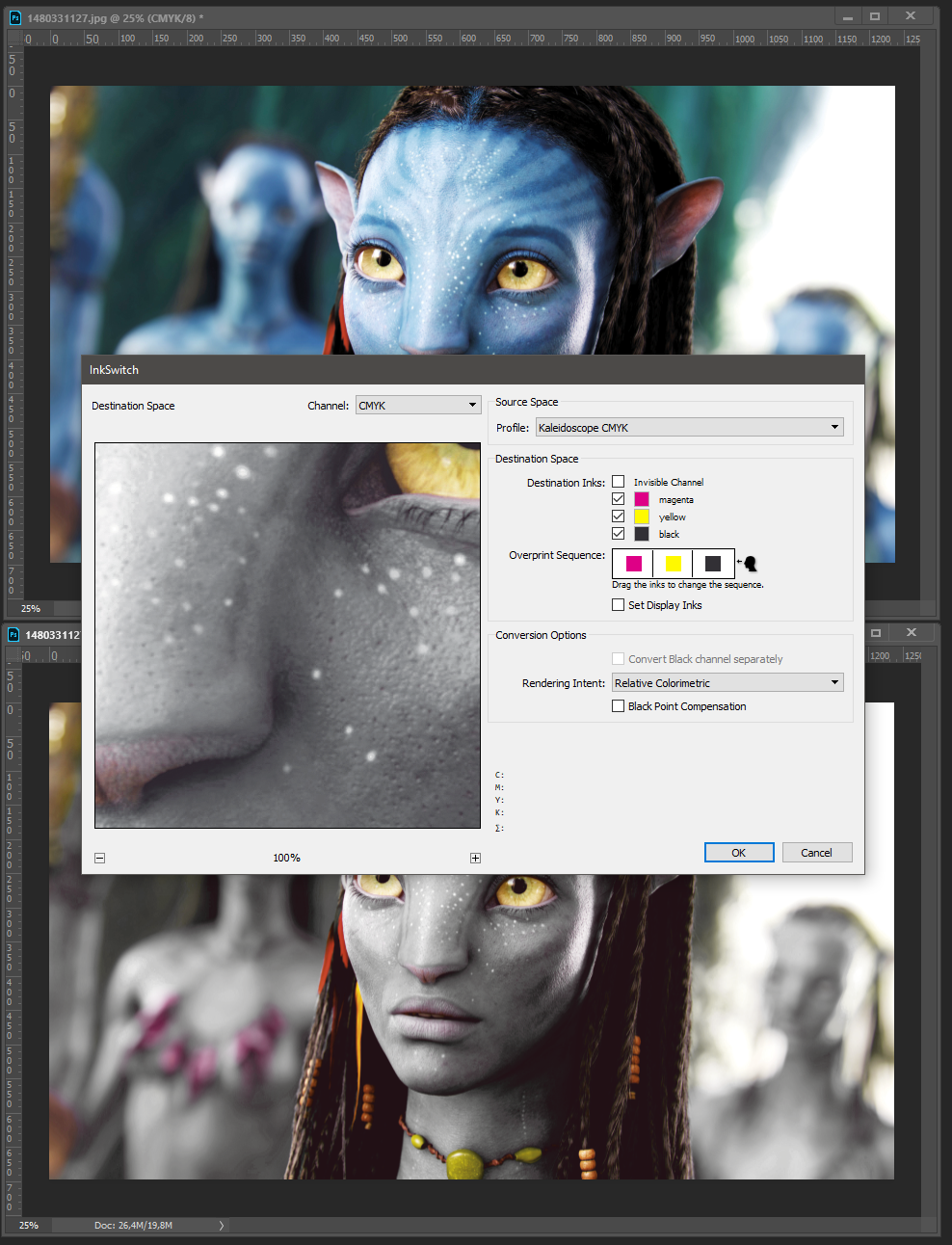Viewport: 952px width, 1245px height.
Task: Open the Channel dropdown showing CMYK
Action: pos(418,405)
